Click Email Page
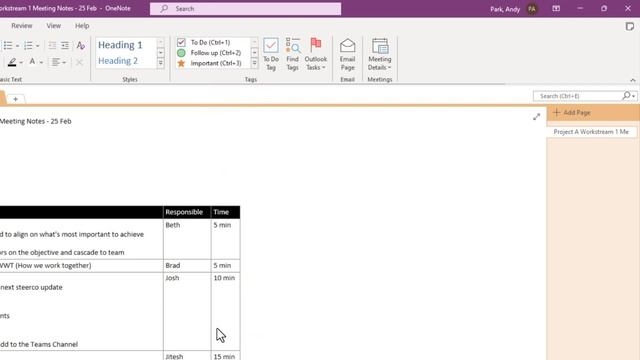Image resolution: width=640 pixels, height=360 pixels. 347,54
